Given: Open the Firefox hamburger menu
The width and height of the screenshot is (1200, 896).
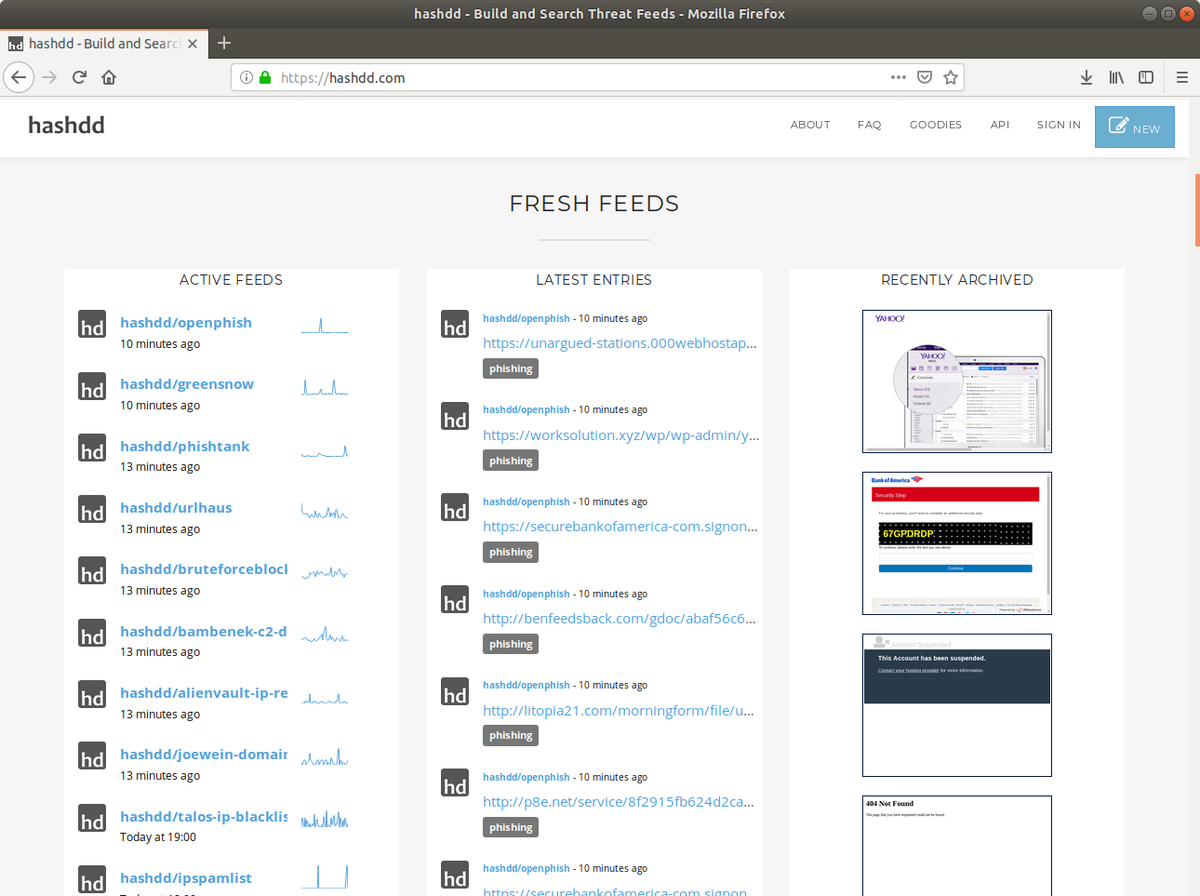Looking at the screenshot, I should (x=1181, y=77).
